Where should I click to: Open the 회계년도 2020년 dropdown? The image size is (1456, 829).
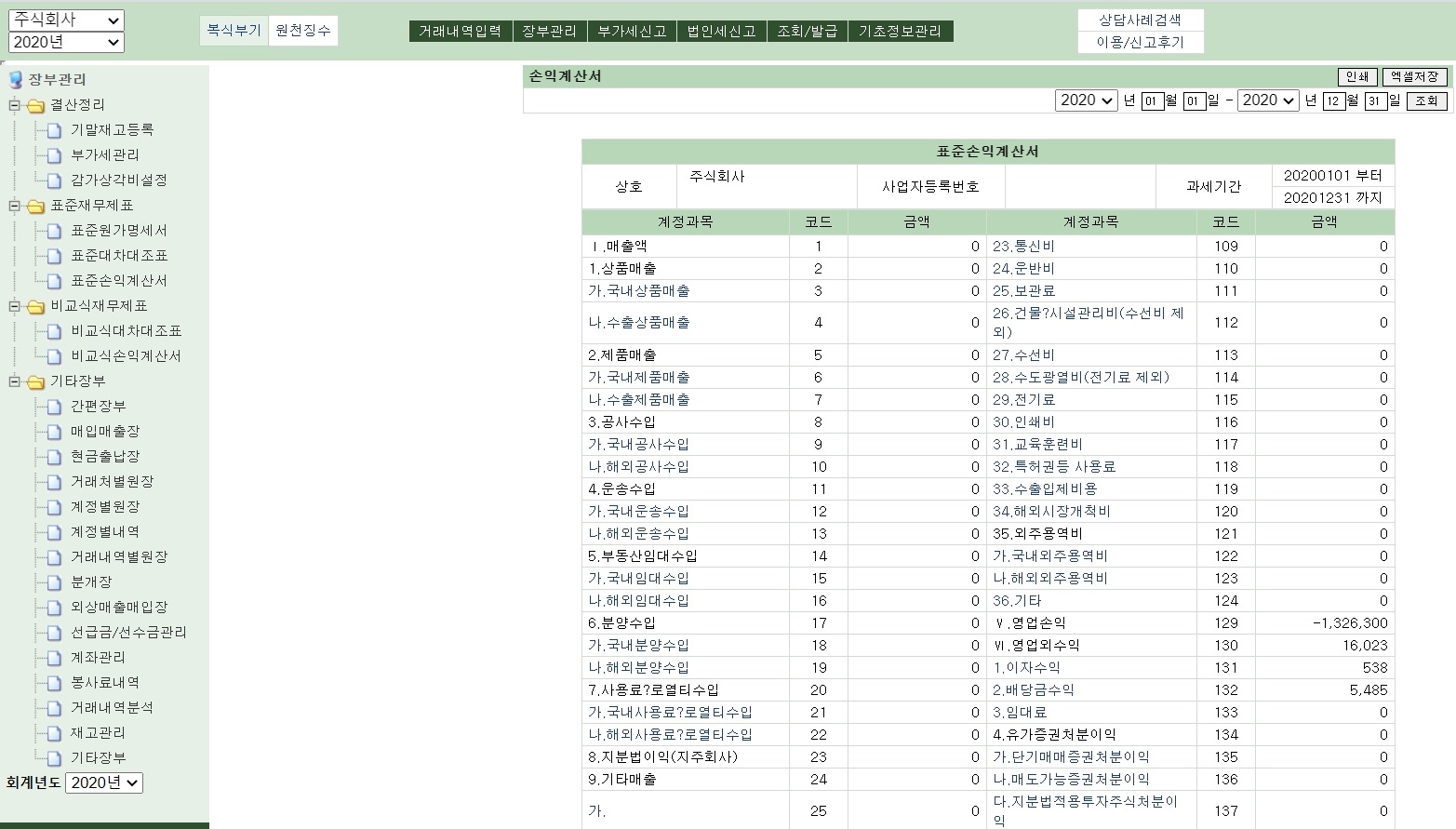click(x=104, y=783)
